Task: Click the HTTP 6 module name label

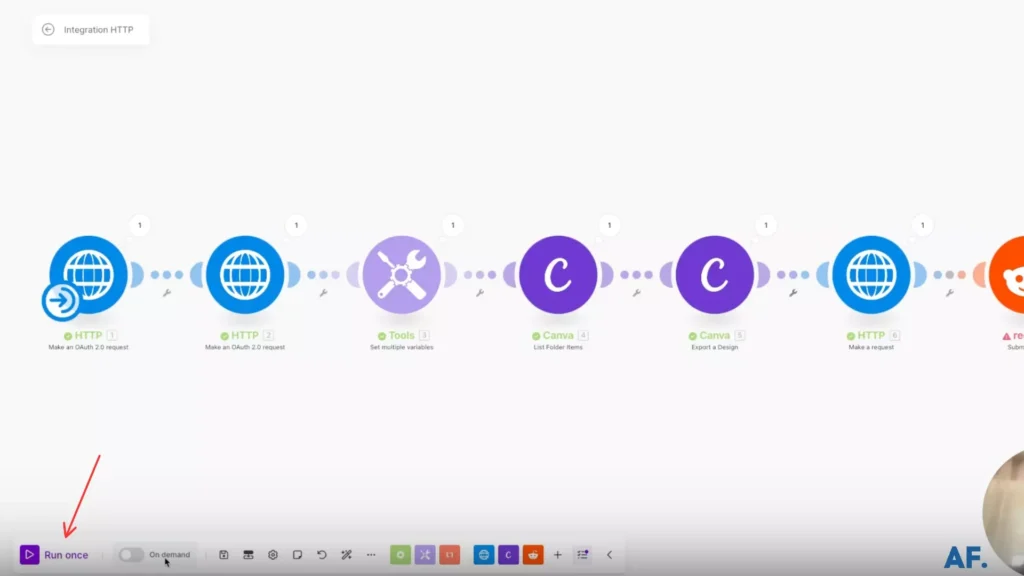Action: point(871,336)
